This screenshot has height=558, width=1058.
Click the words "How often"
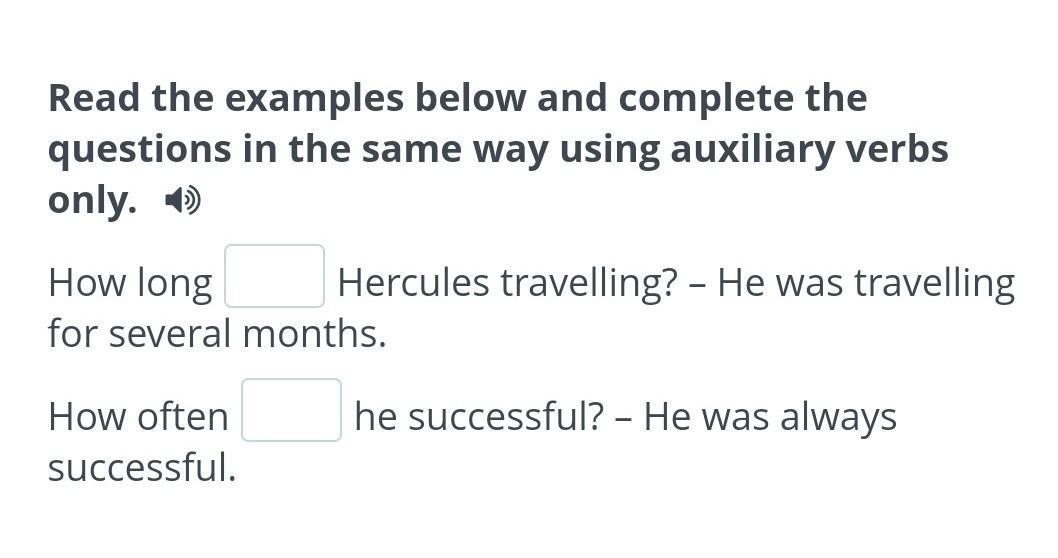pos(138,417)
